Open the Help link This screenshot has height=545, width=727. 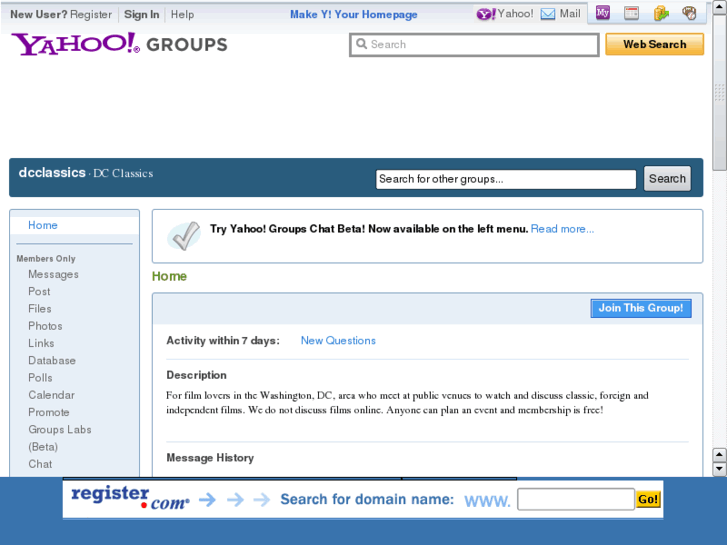182,14
